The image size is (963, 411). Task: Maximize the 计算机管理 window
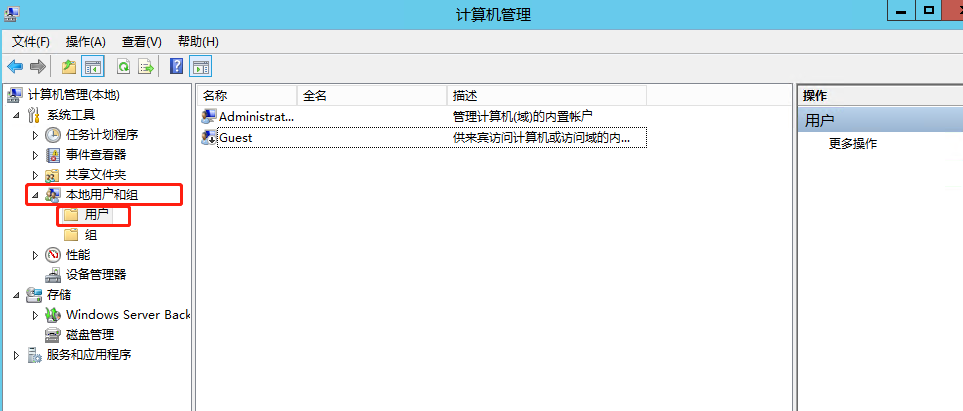929,9
